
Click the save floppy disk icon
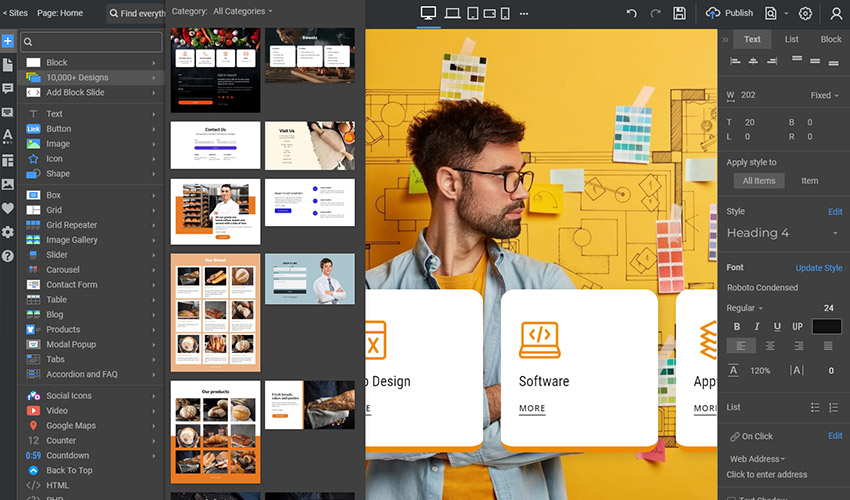click(679, 14)
